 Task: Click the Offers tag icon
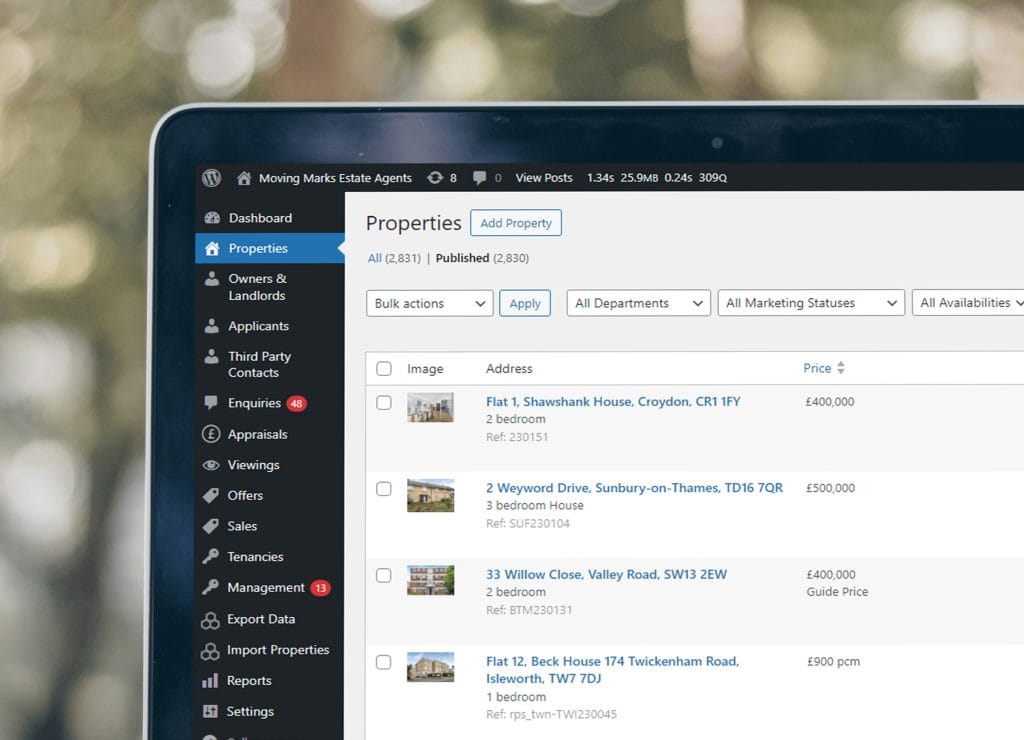211,496
